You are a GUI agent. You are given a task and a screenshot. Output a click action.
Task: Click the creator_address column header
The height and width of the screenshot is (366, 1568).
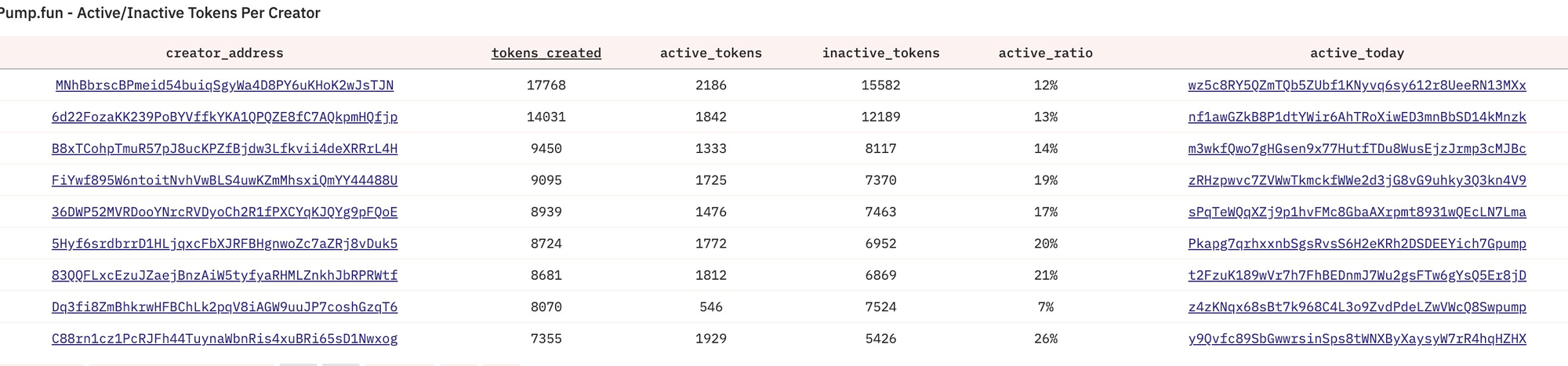click(x=224, y=53)
